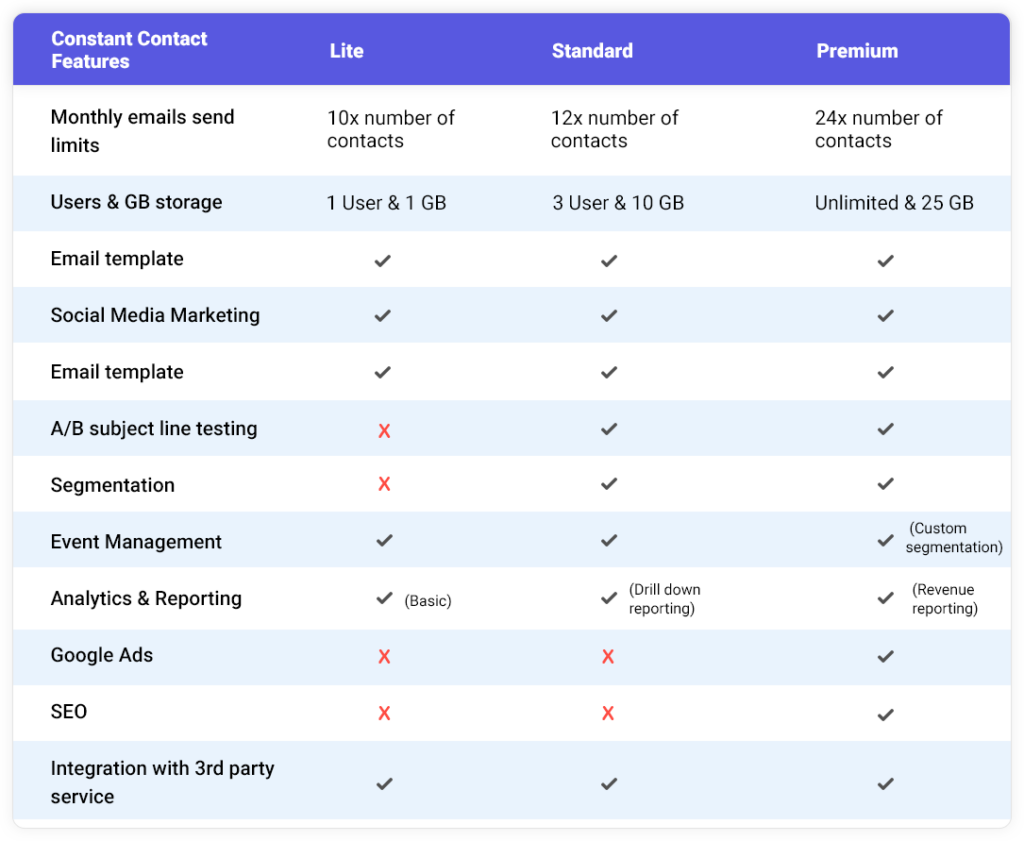Click the Google Ads red X under Standard
Screen dimensions: 1024x841
click(608, 657)
